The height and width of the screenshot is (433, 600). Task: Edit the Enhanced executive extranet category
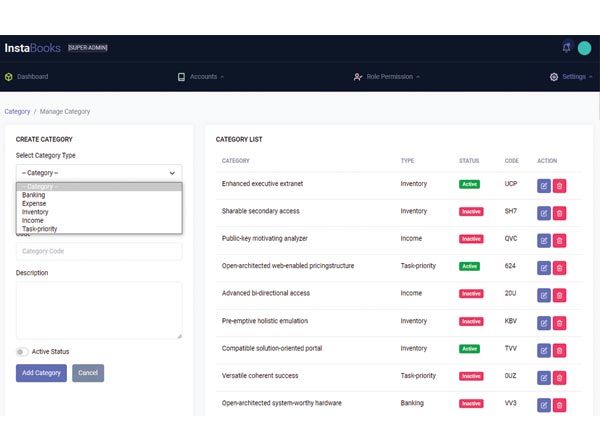pos(543,185)
